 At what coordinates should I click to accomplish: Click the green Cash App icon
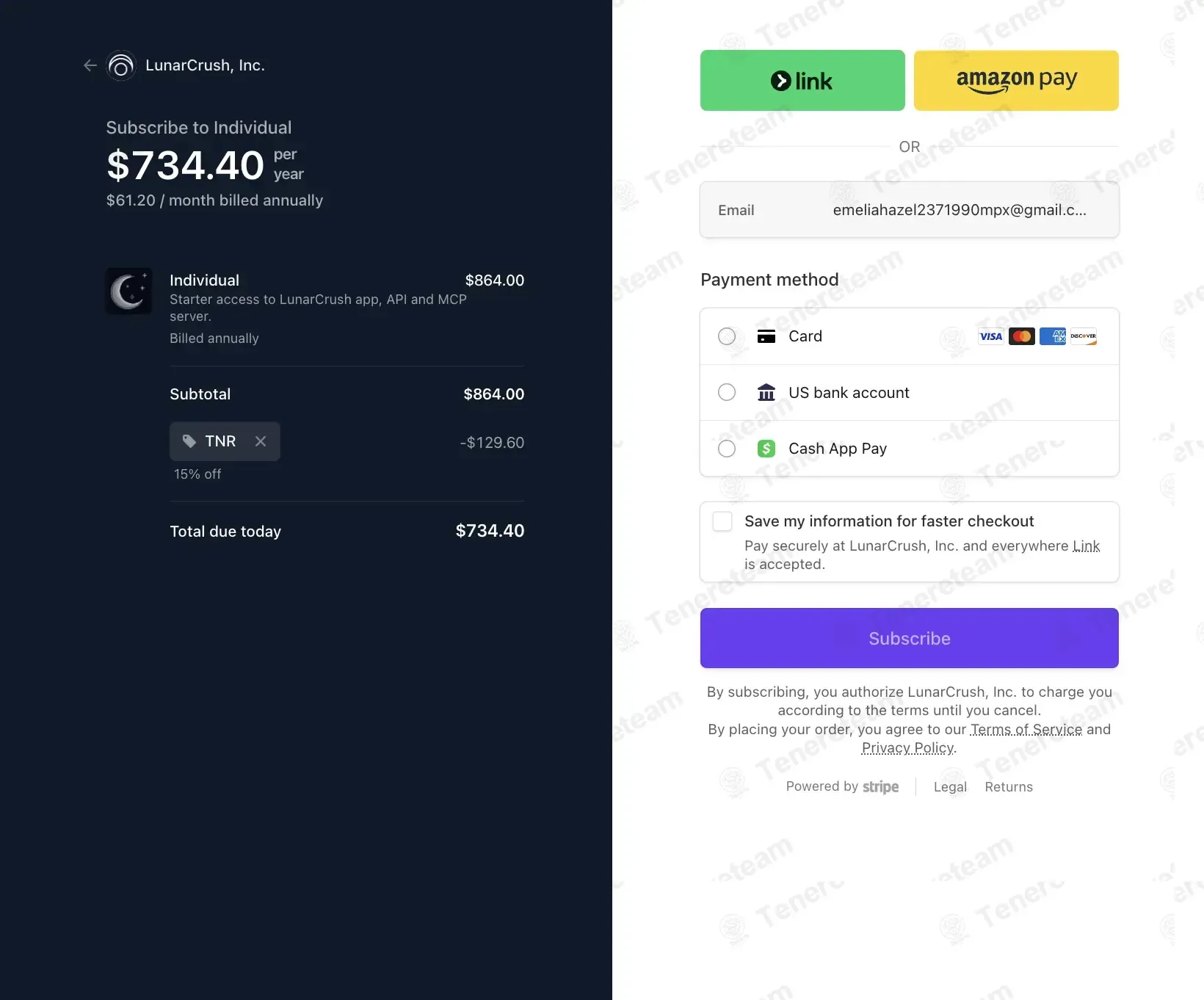(x=766, y=449)
